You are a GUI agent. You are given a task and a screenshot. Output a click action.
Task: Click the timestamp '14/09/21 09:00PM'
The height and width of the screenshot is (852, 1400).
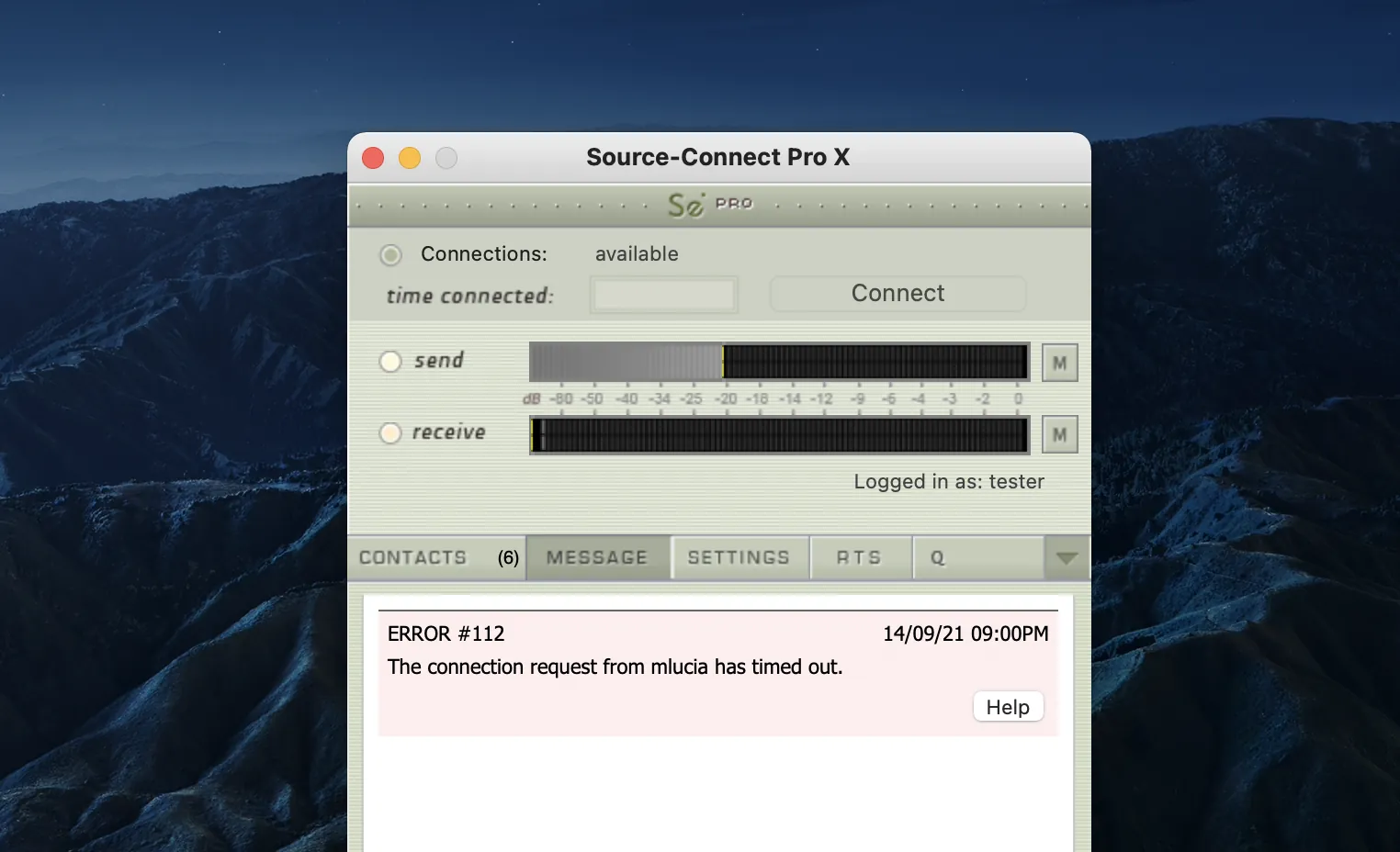(965, 633)
